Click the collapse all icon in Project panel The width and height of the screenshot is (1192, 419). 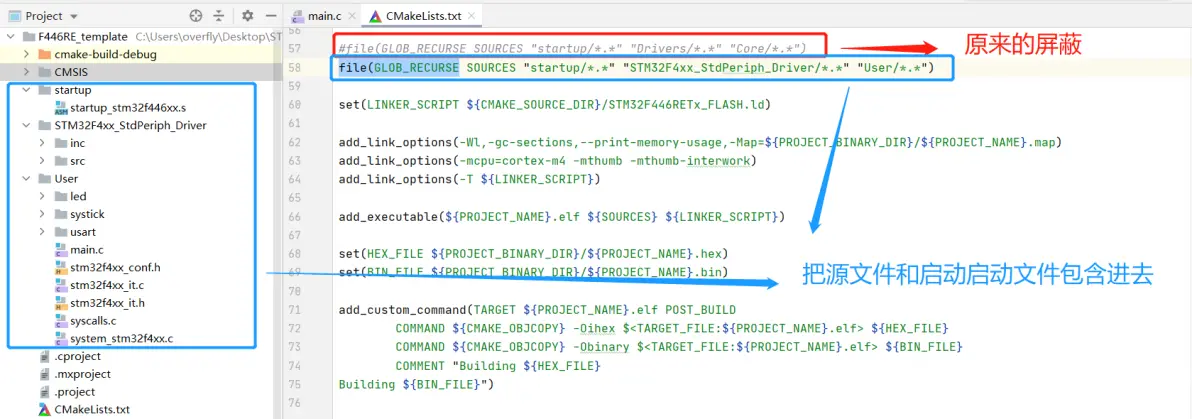(219, 15)
